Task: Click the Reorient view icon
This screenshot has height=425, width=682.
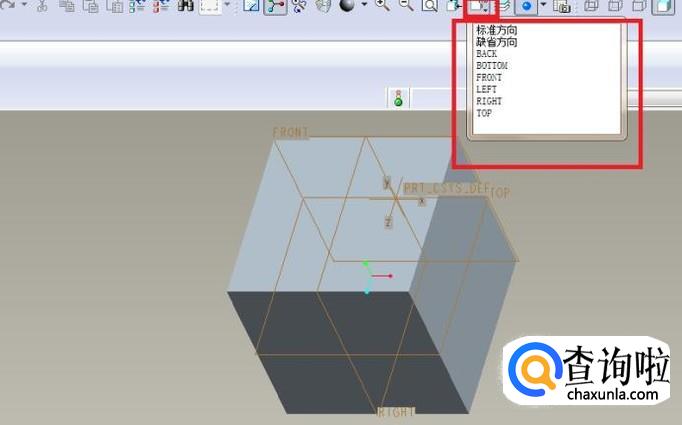Action: pyautogui.click(x=454, y=5)
